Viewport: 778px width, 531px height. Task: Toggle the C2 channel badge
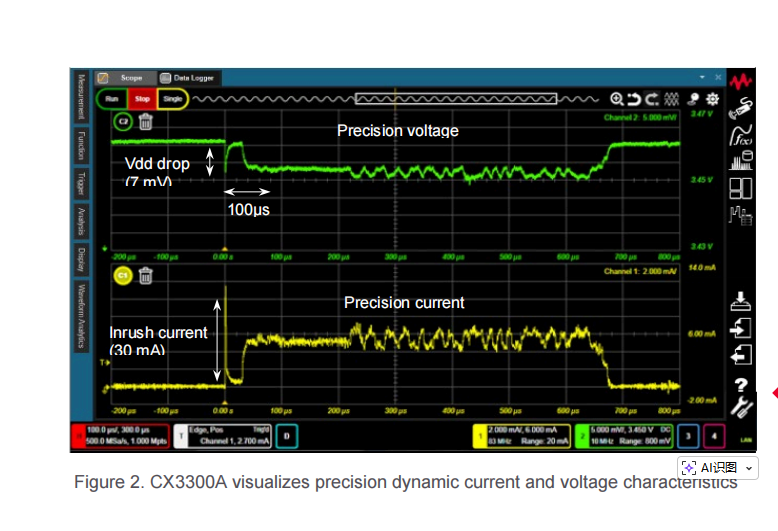pyautogui.click(x=123, y=122)
